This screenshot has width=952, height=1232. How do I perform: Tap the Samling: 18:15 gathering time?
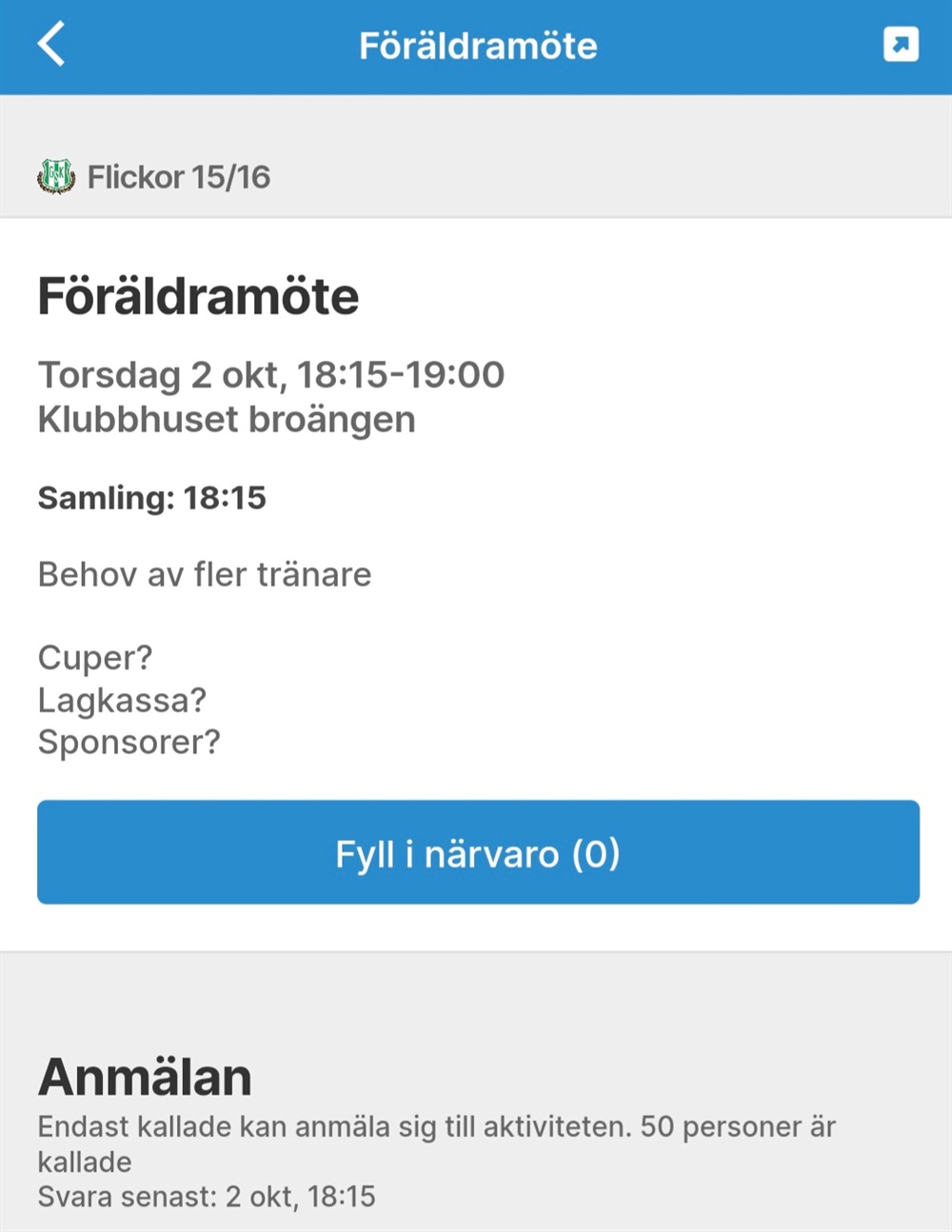point(152,497)
